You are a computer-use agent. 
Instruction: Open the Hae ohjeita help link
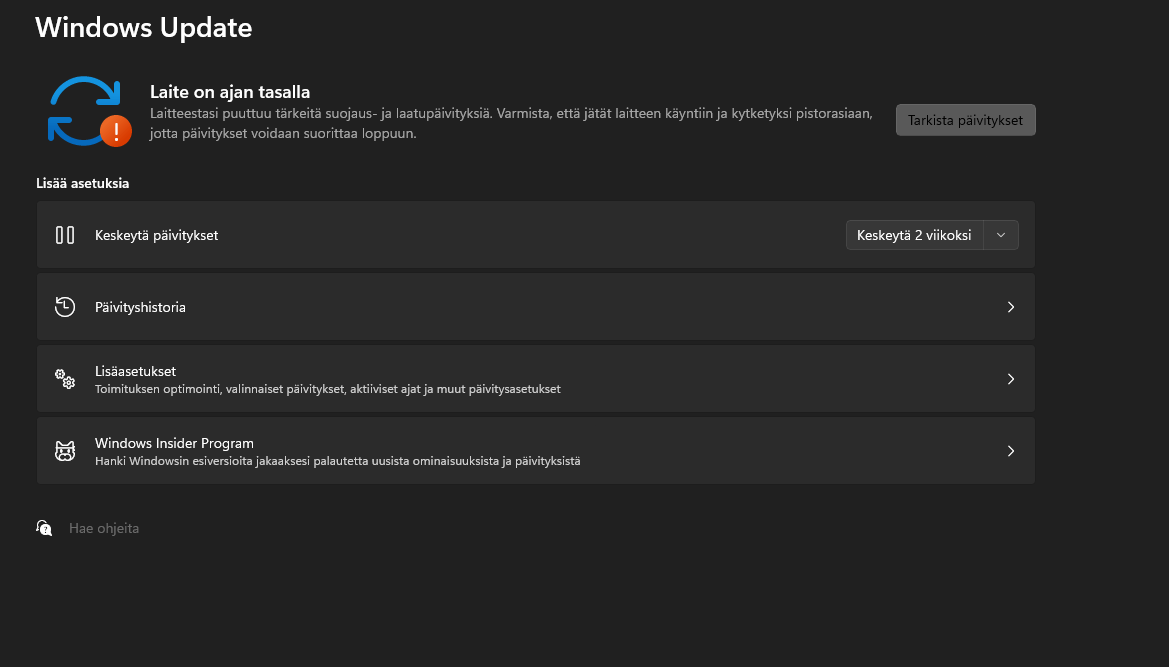click(x=104, y=528)
